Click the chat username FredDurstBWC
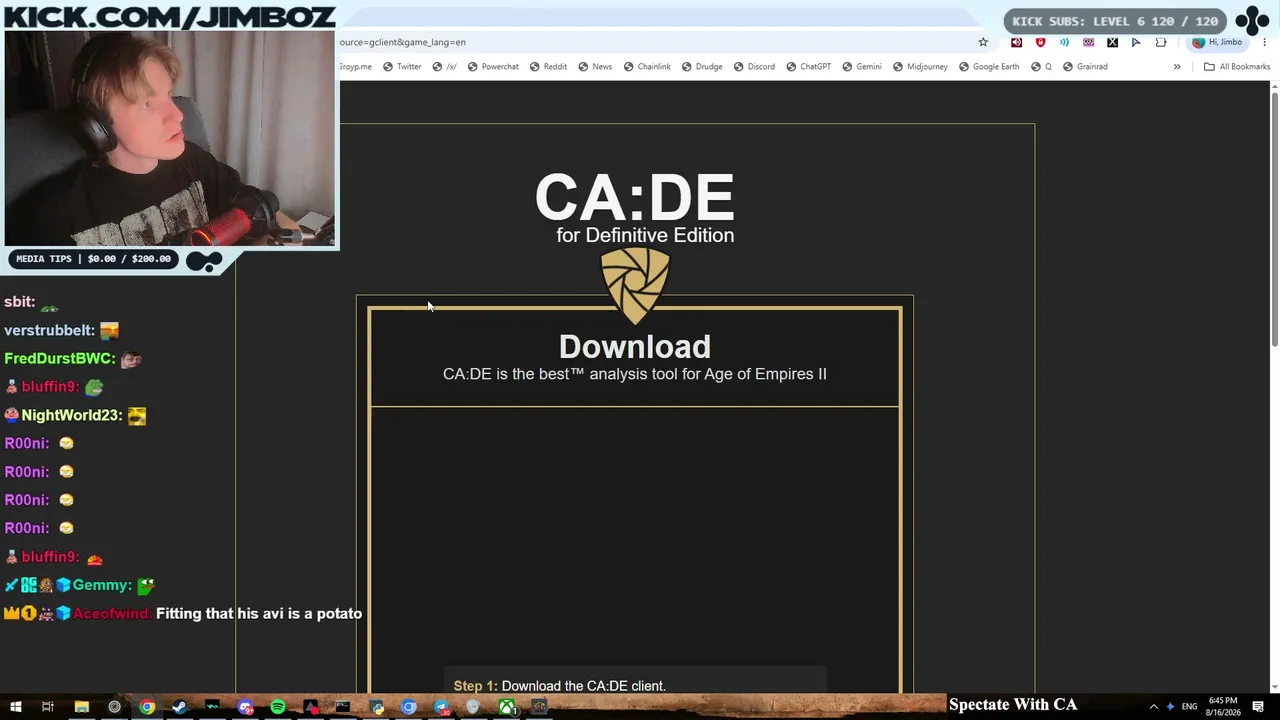1280x720 pixels. [60, 358]
